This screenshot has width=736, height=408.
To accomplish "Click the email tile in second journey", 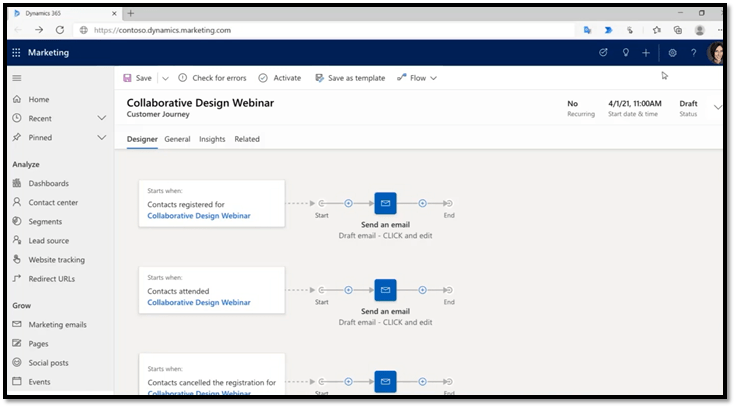I will pyautogui.click(x=385, y=290).
